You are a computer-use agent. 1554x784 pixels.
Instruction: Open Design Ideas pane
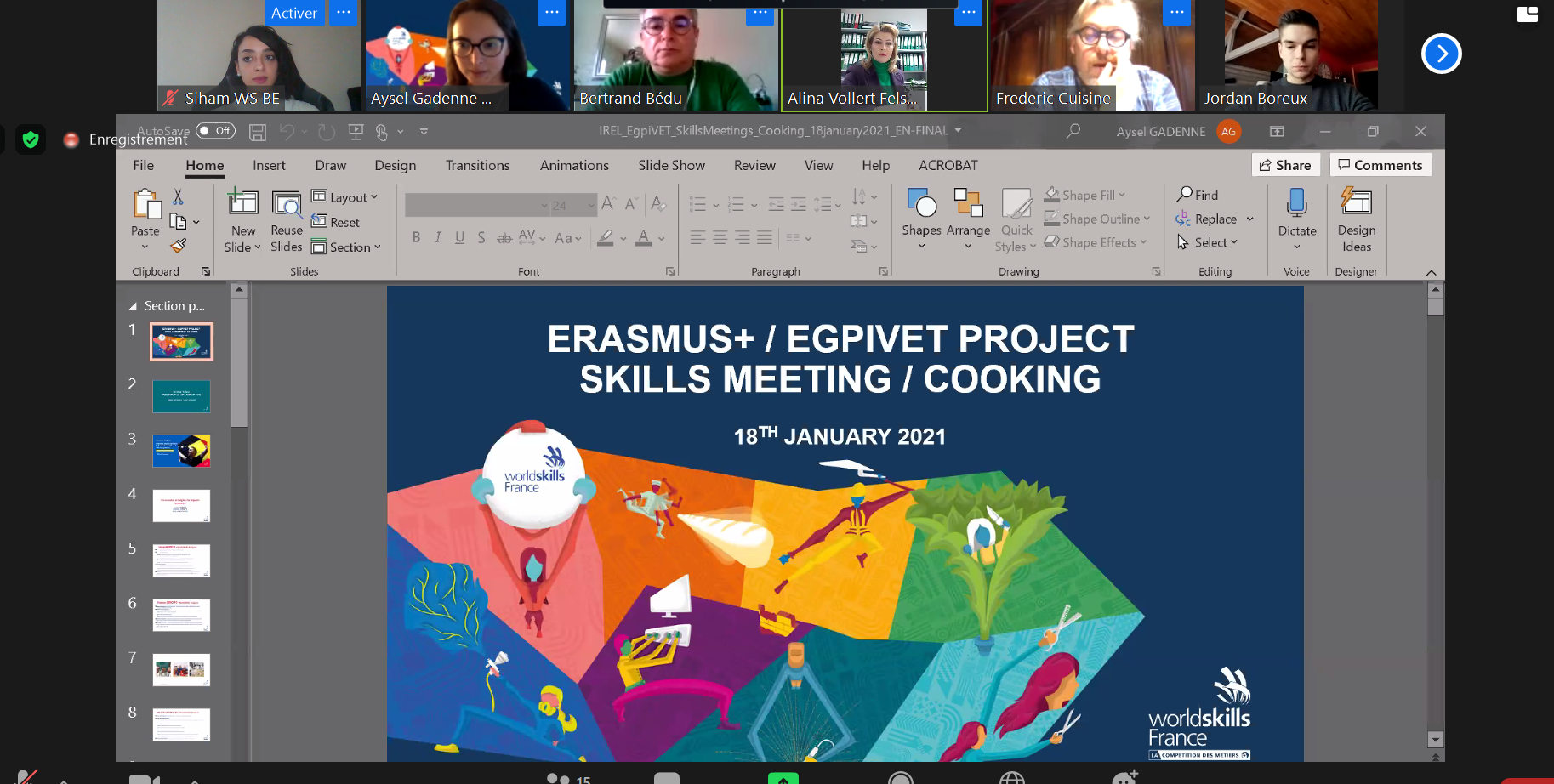coord(1356,219)
